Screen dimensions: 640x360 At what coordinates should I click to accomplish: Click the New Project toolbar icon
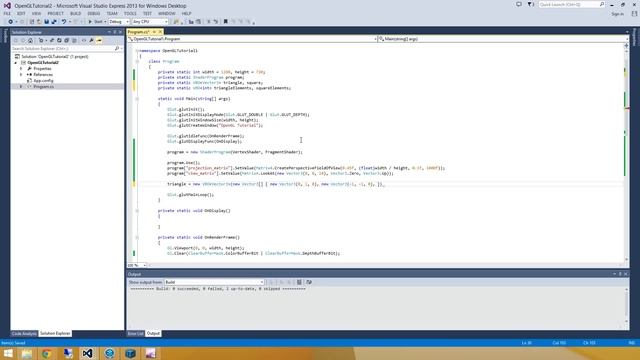pos(32,22)
